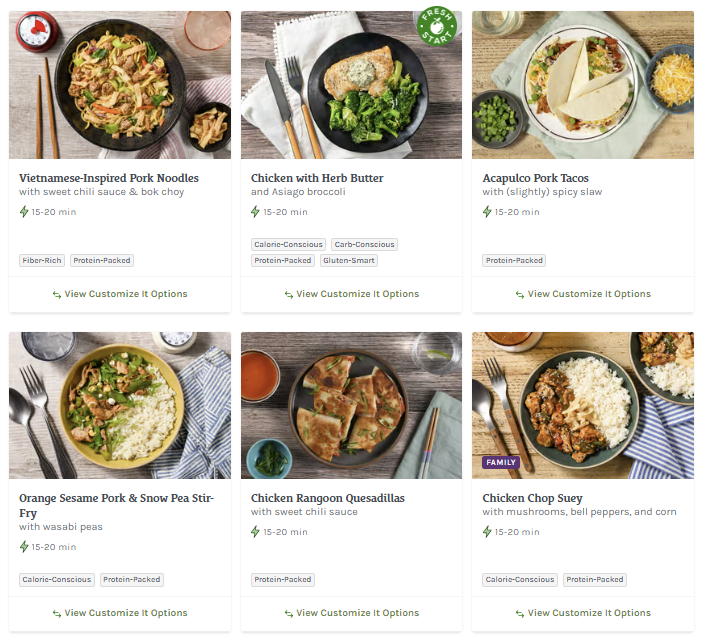Image resolution: width=701 pixels, height=639 pixels.
Task: Click swap arrows icon on Chicken Chop Suey card
Action: (x=520, y=614)
